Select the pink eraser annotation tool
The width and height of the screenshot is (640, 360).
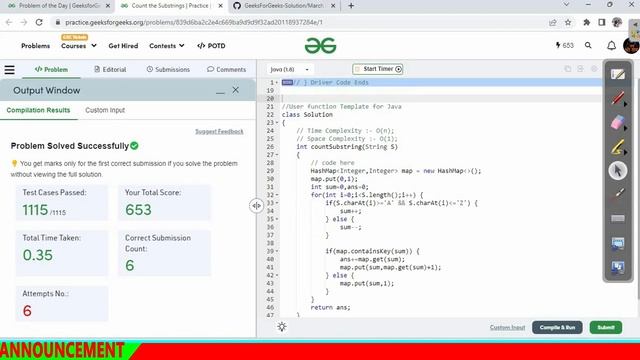click(618, 122)
